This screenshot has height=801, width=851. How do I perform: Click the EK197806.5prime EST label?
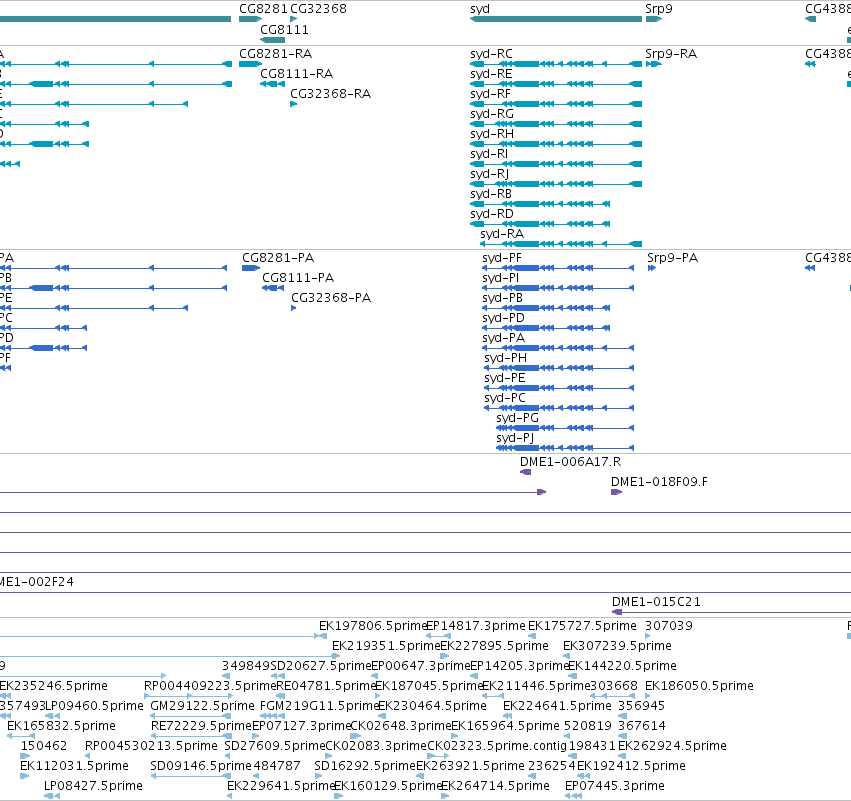pos(373,626)
